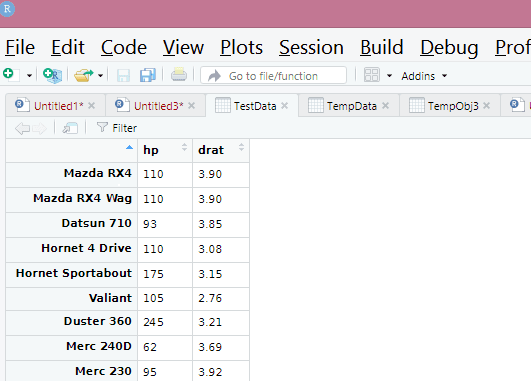
Task: Click the Save All icon
Action: point(148,75)
